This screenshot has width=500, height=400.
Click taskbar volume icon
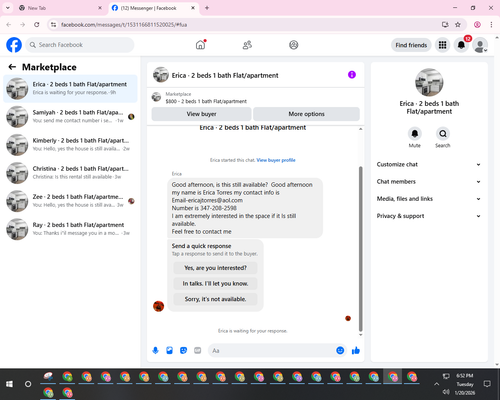[x=446, y=392]
